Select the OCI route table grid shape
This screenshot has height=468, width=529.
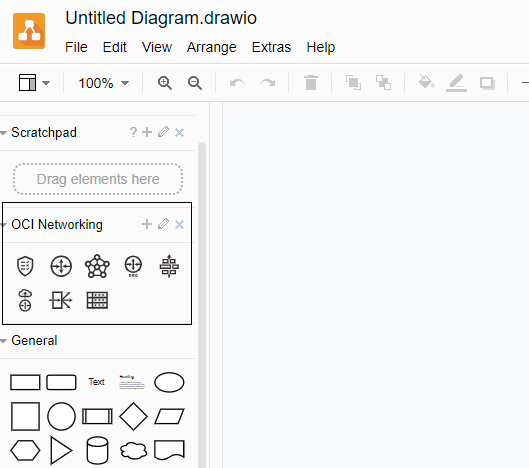(x=97, y=300)
